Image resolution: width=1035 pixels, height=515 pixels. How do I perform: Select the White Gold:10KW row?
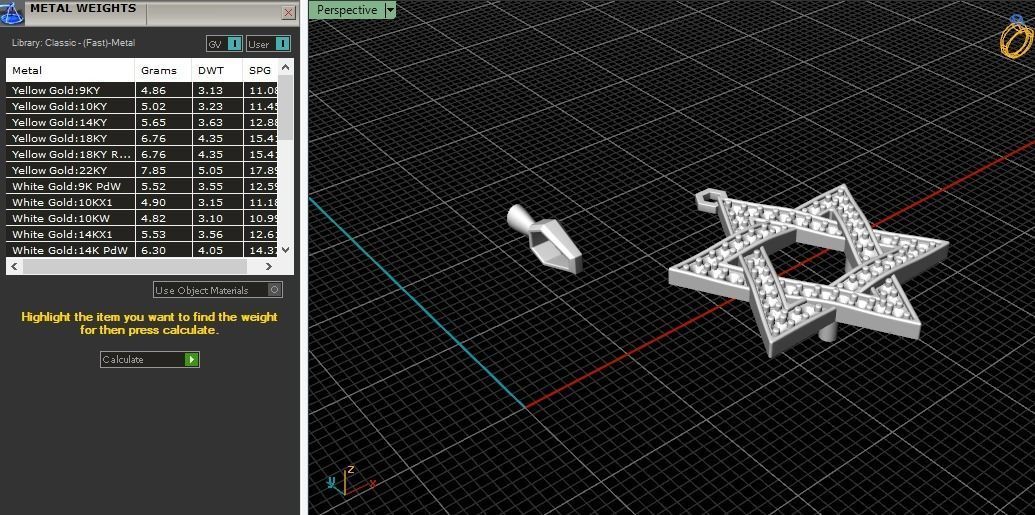tap(143, 218)
